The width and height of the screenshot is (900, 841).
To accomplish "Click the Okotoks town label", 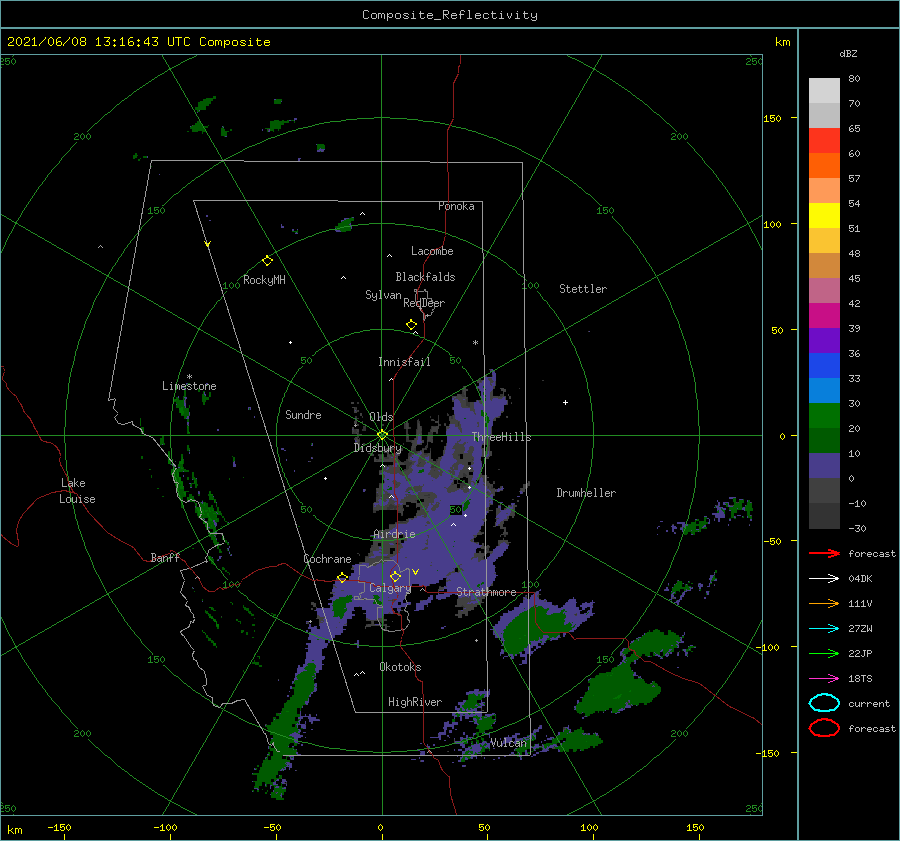I will 401,667.
